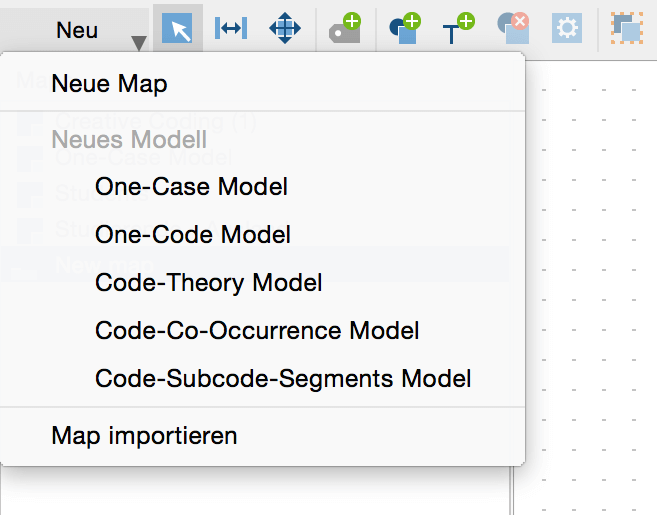
Task: Select One-Code Model menu entry
Action: coord(262,234)
